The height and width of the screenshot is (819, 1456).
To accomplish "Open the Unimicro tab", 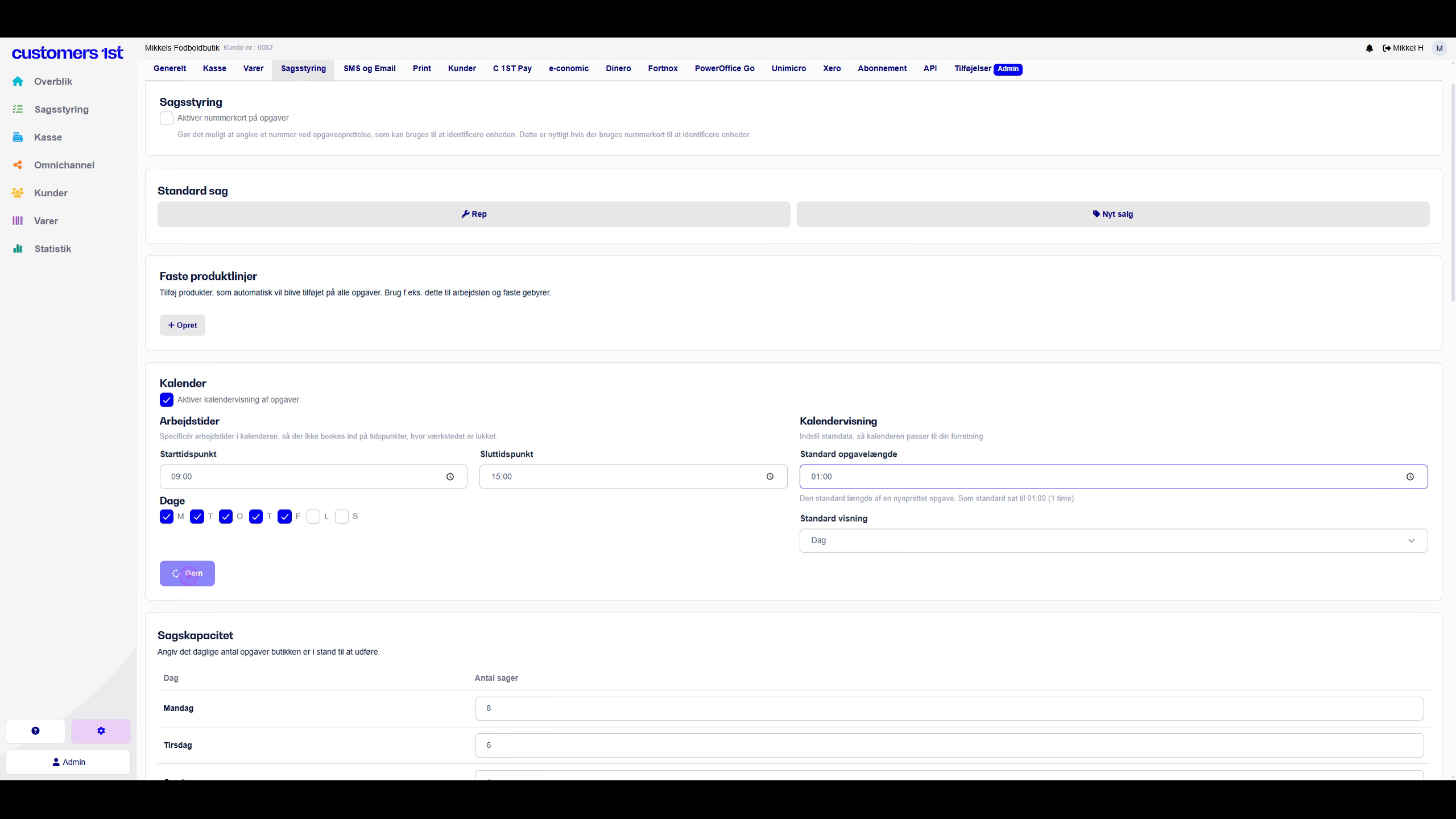I will pos(789,69).
